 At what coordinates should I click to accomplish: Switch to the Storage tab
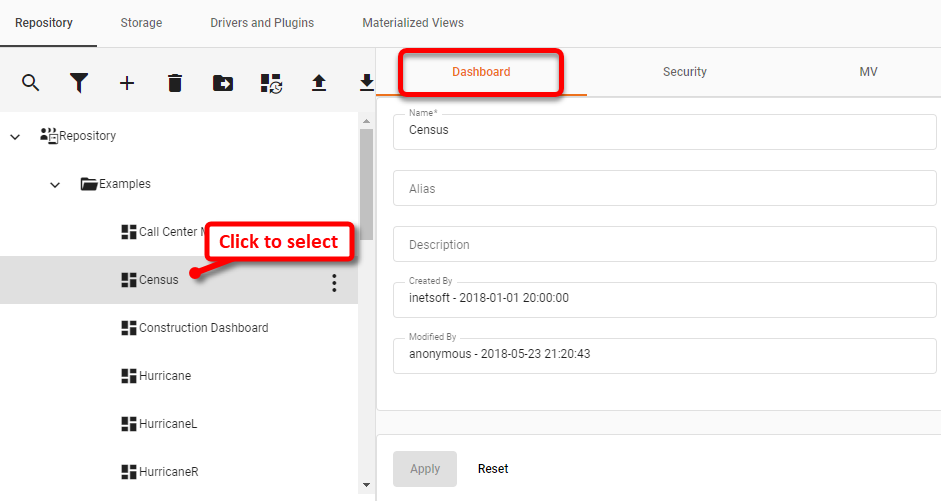tap(141, 23)
